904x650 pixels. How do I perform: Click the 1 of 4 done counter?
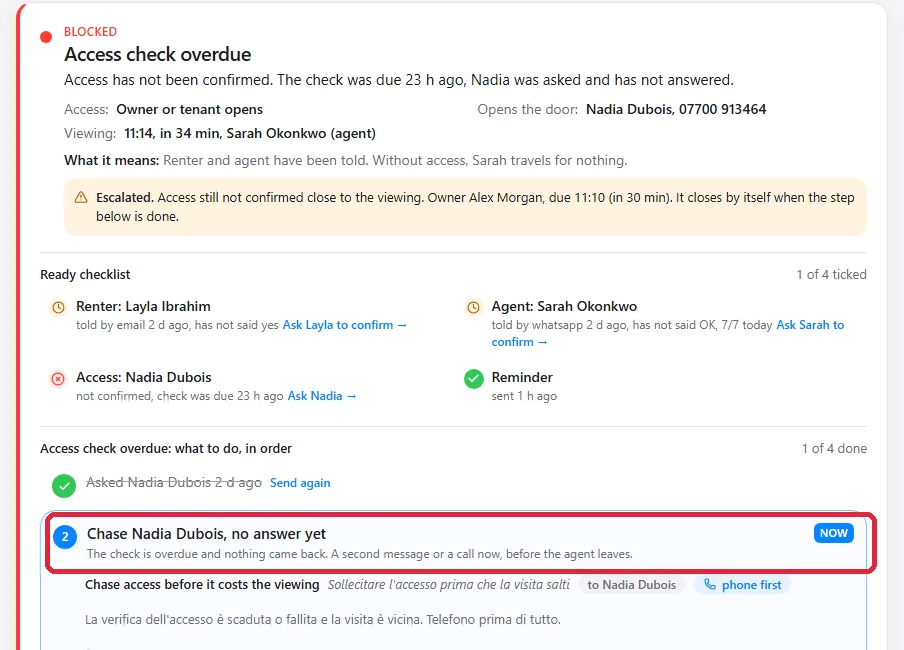pos(834,449)
